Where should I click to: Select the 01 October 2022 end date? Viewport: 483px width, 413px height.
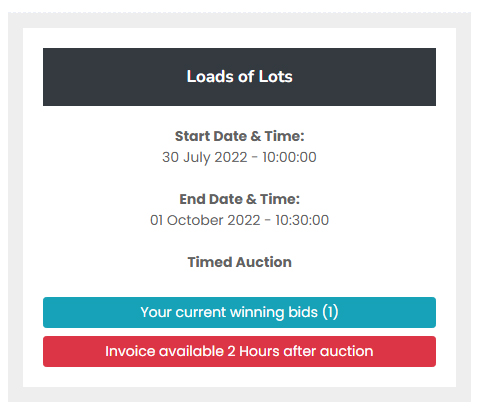[x=205, y=220]
